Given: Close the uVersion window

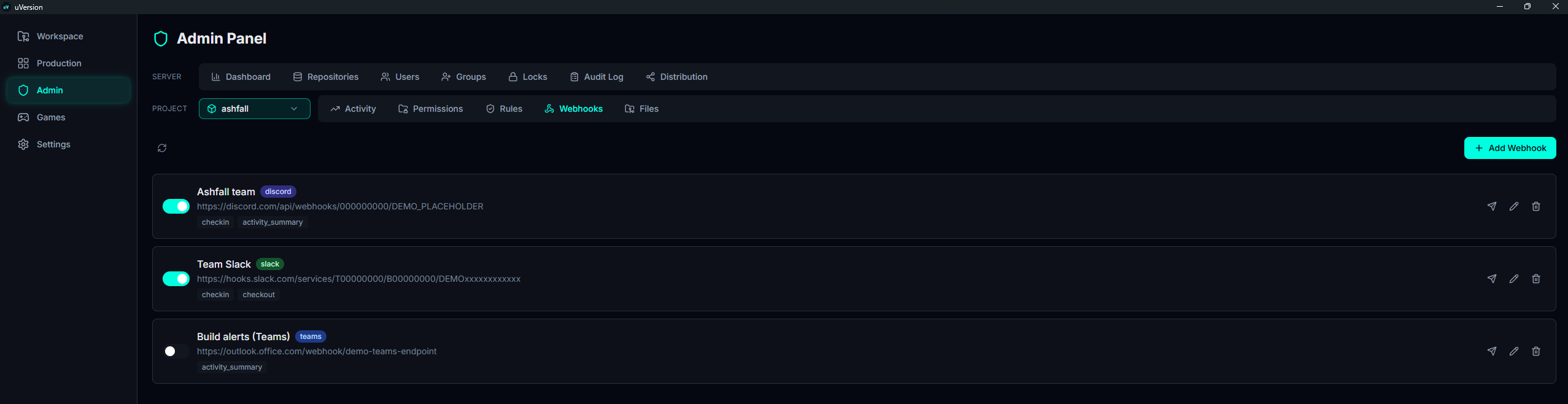Looking at the screenshot, I should (x=1555, y=7).
